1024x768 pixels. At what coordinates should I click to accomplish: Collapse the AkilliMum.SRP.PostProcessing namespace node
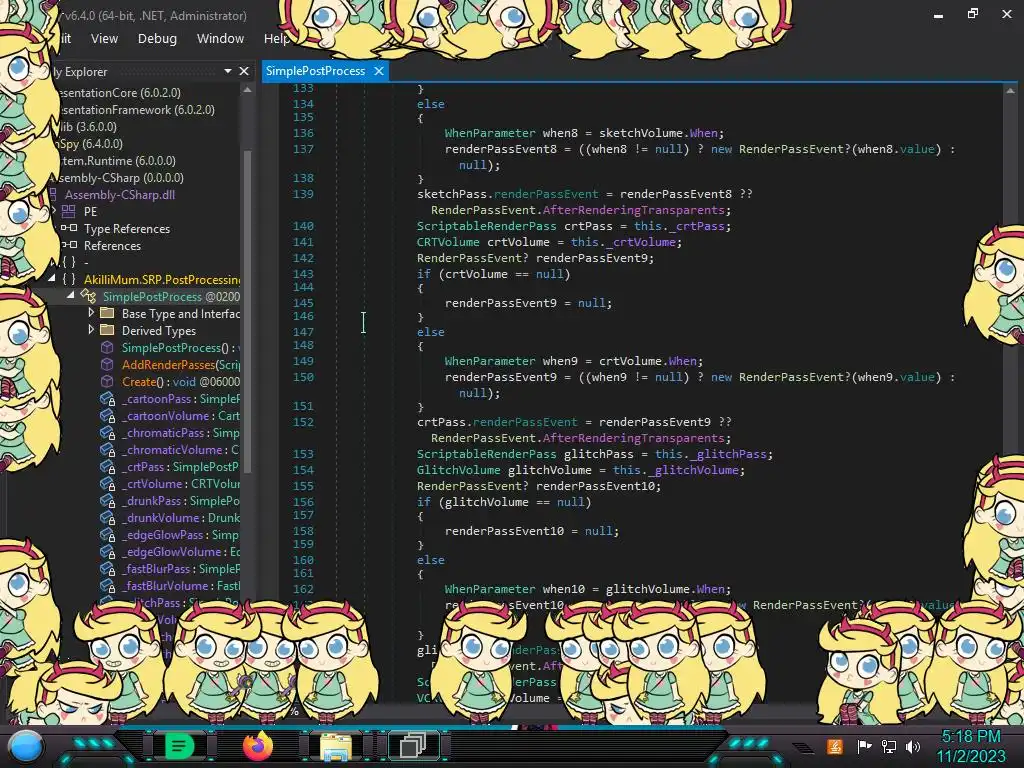52,278
